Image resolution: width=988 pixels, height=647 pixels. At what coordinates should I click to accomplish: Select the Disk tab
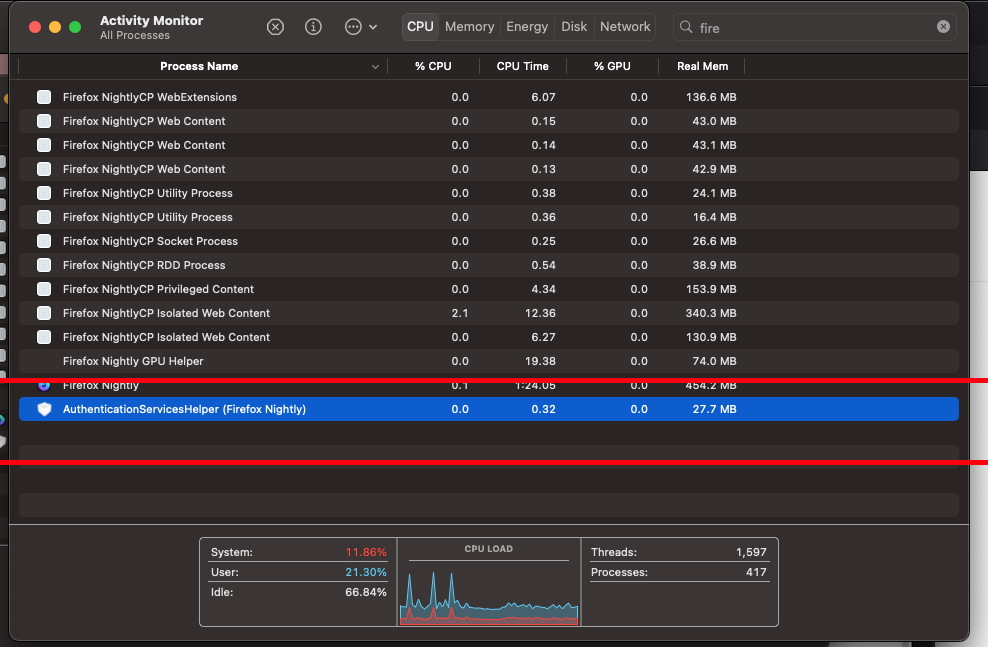[574, 27]
